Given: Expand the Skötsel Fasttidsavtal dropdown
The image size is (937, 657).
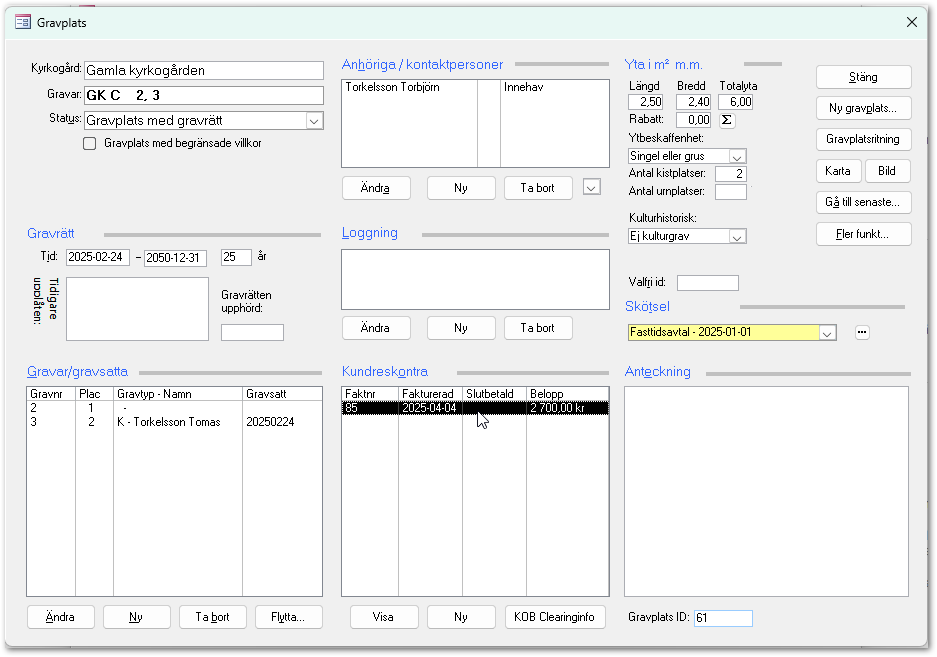Looking at the screenshot, I should coord(828,333).
